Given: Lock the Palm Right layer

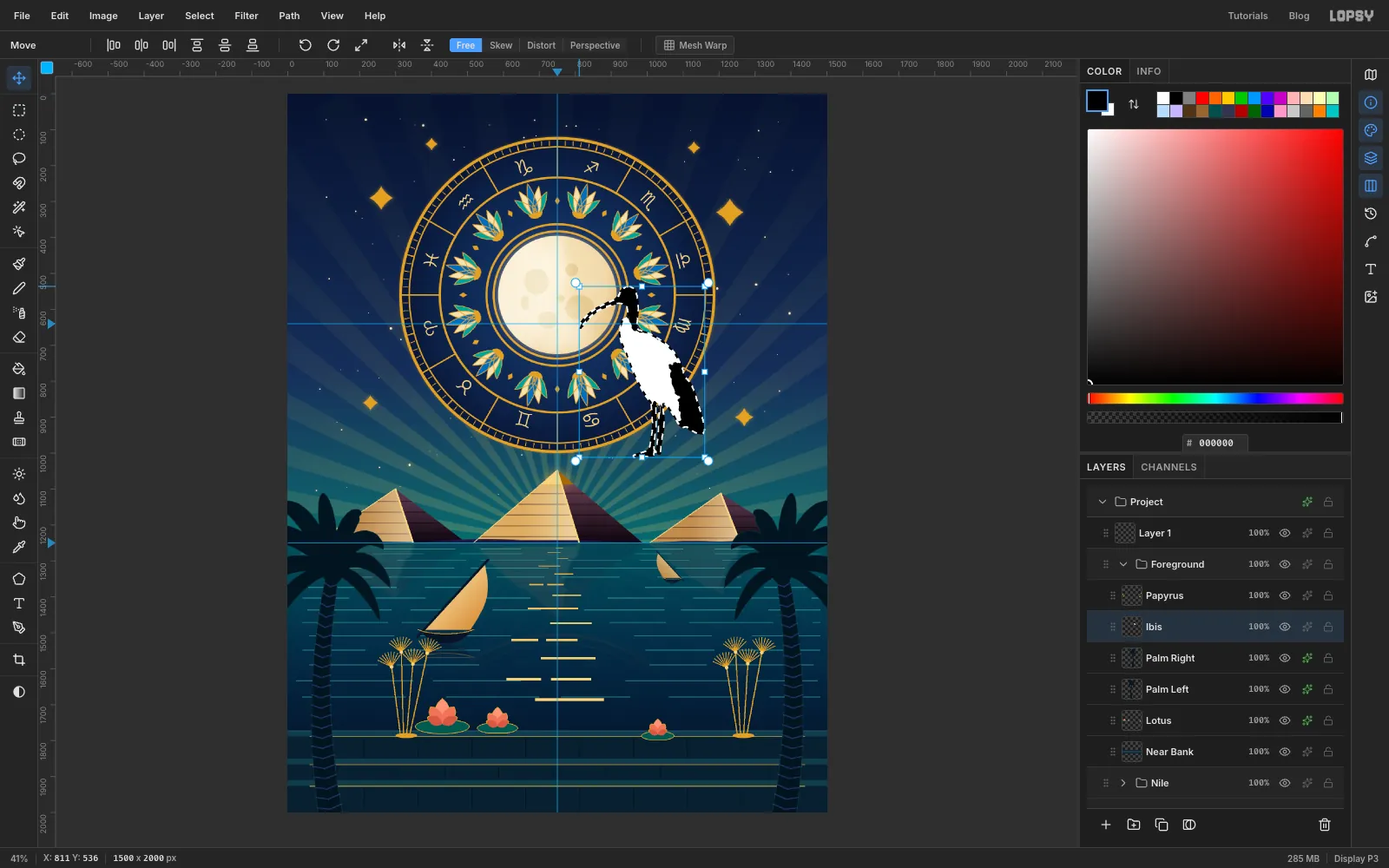Looking at the screenshot, I should pos(1328,658).
